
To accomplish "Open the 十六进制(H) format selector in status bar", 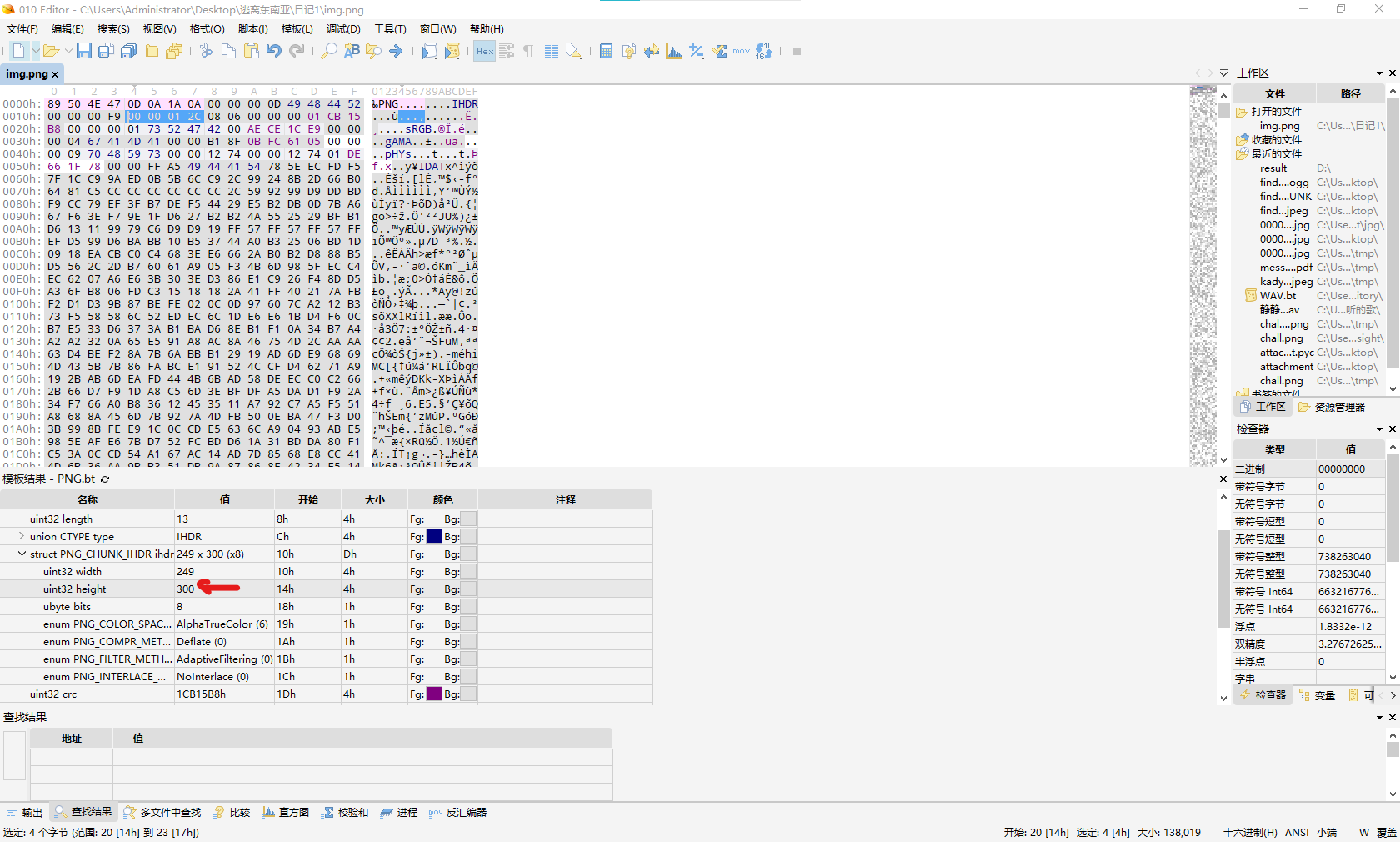I will [x=1250, y=833].
